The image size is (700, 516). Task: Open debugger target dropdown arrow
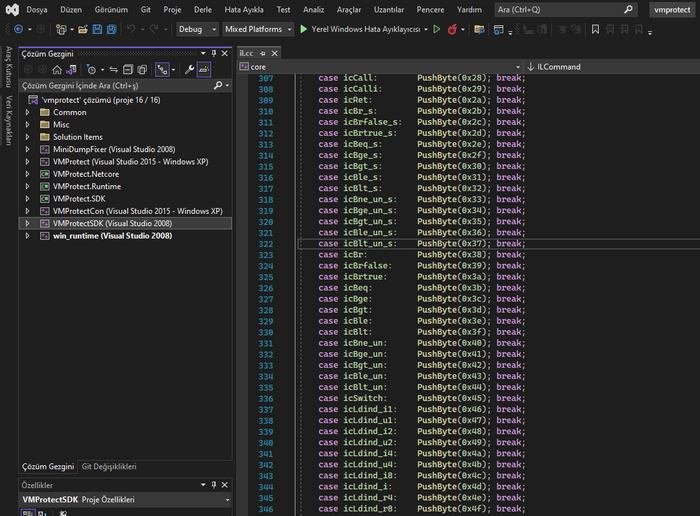426,29
